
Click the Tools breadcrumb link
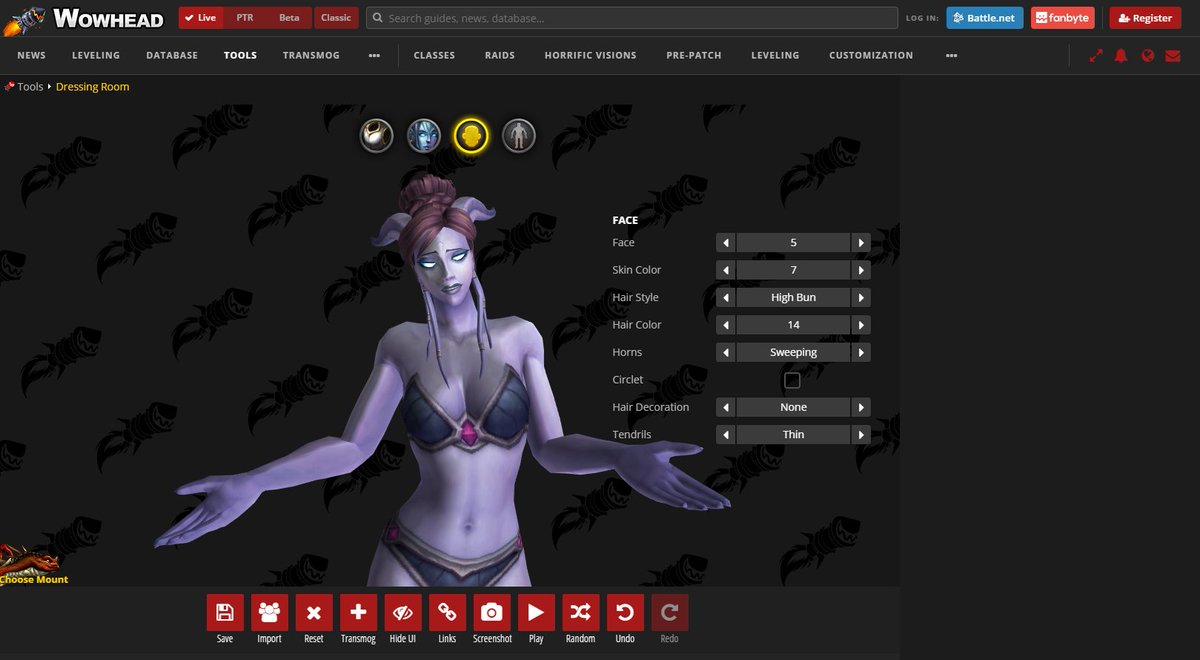(30, 87)
